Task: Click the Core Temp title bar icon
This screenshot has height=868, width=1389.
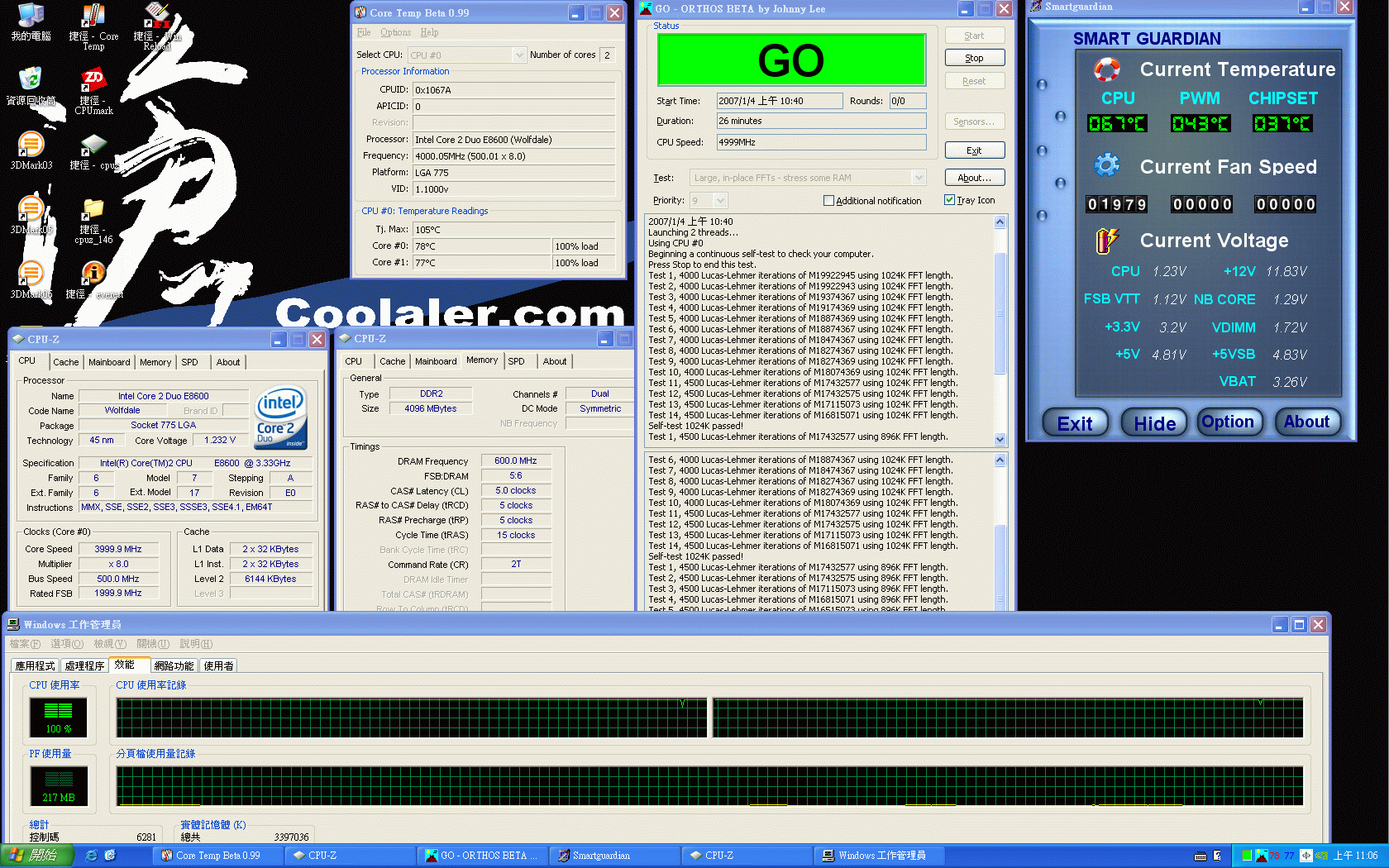Action: [360, 12]
